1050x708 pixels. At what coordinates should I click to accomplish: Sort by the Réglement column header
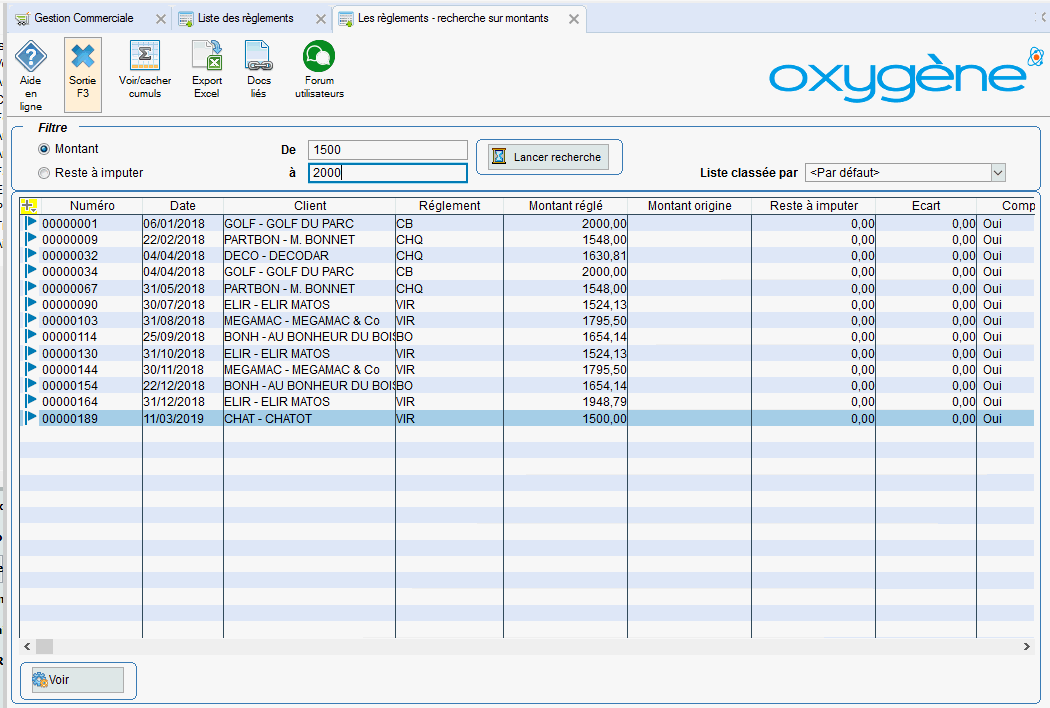[449, 206]
